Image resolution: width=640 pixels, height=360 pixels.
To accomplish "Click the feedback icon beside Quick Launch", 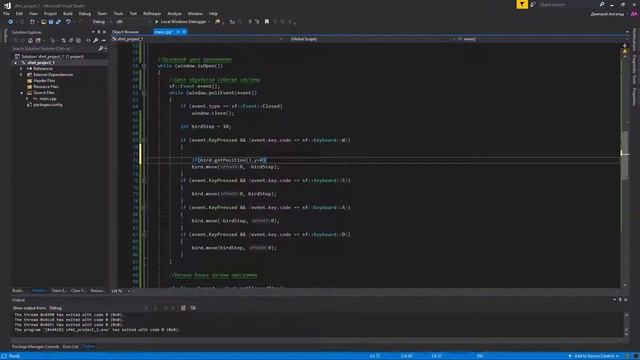I will pyautogui.click(x=533, y=4).
